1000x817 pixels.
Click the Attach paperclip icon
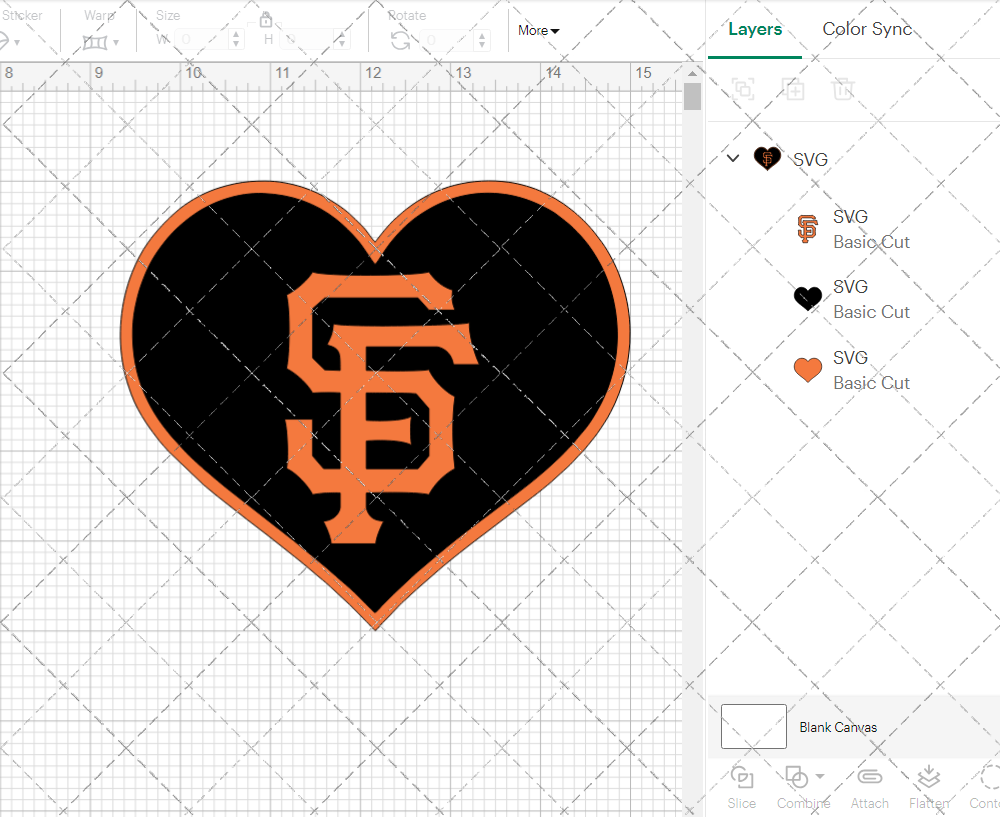click(x=869, y=778)
